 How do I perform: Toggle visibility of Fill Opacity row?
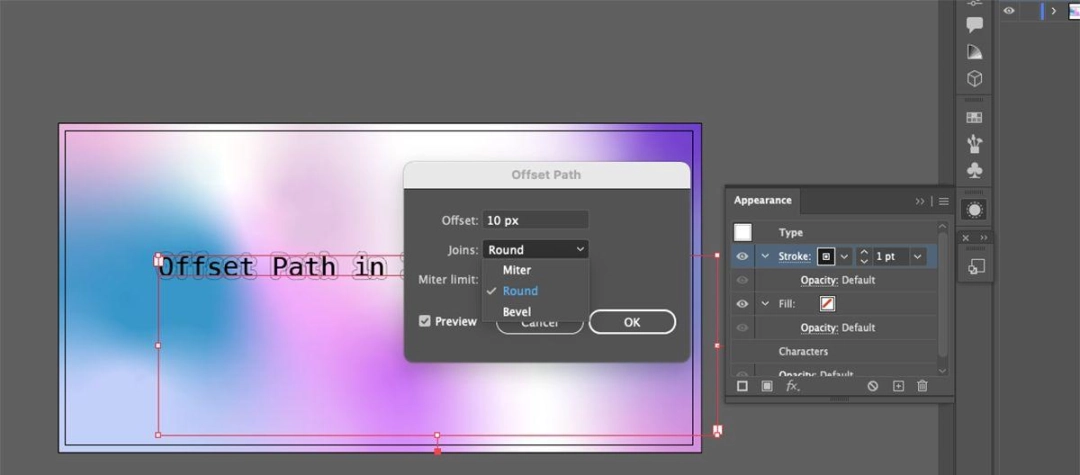(x=742, y=328)
